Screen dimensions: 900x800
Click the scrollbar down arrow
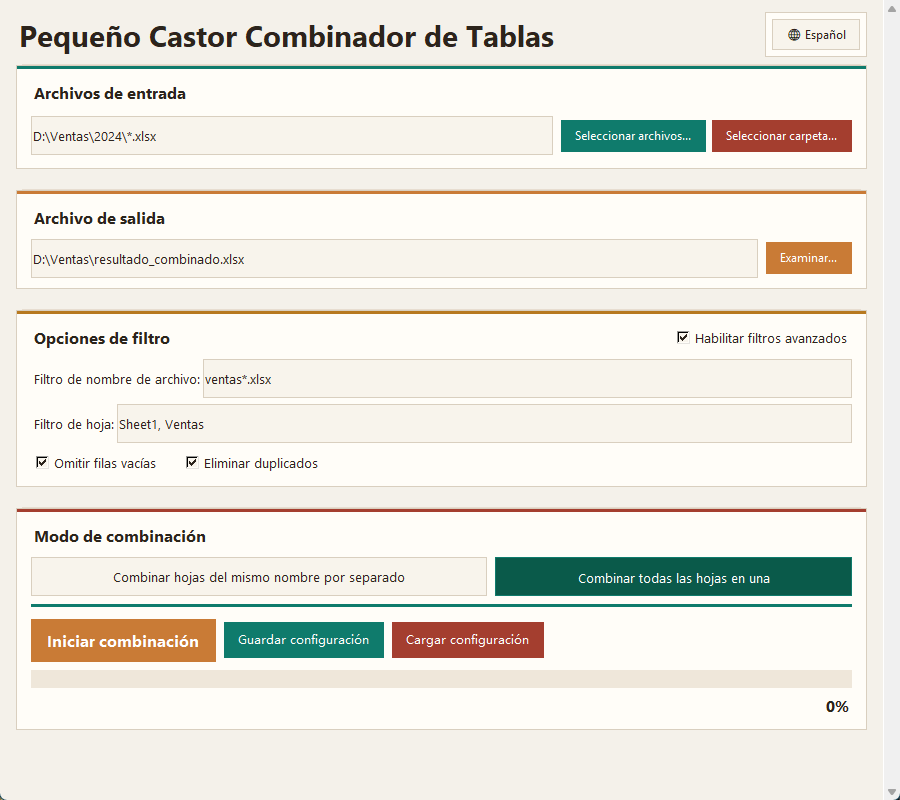(x=891, y=793)
